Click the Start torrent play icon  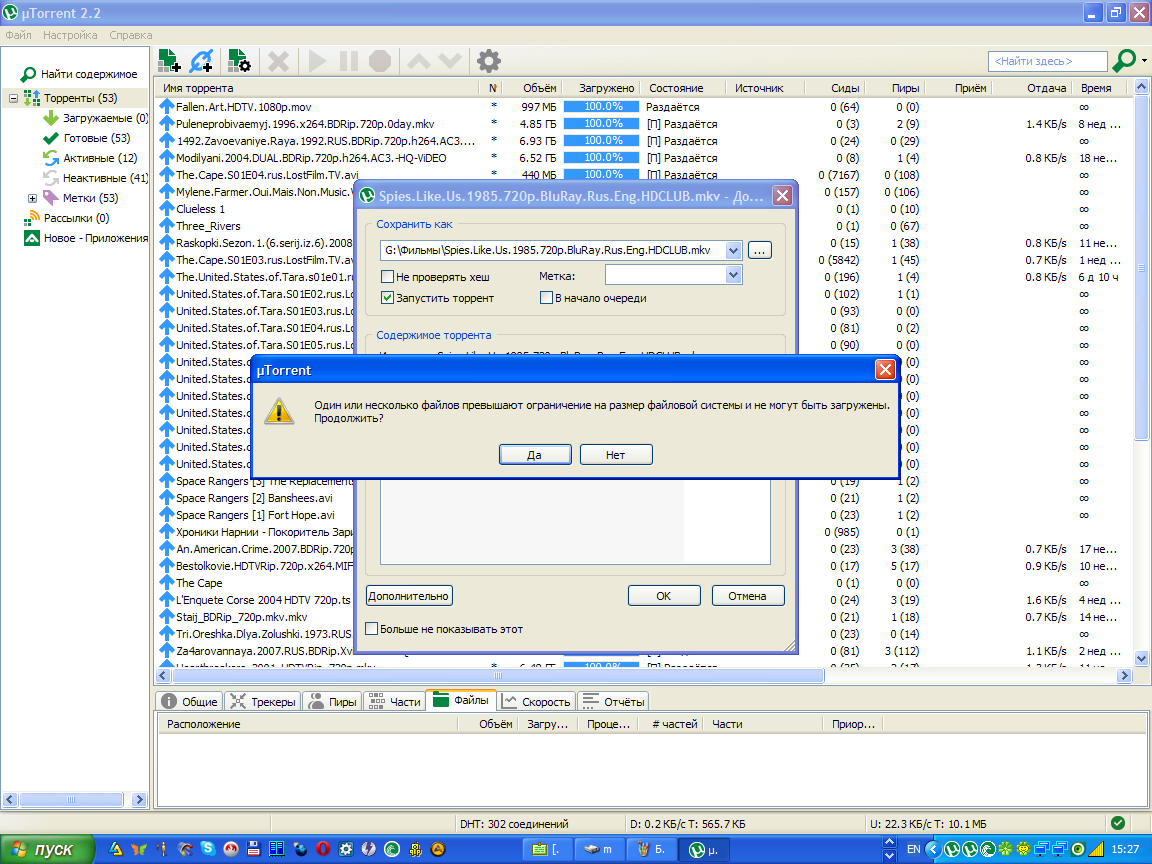[x=317, y=61]
